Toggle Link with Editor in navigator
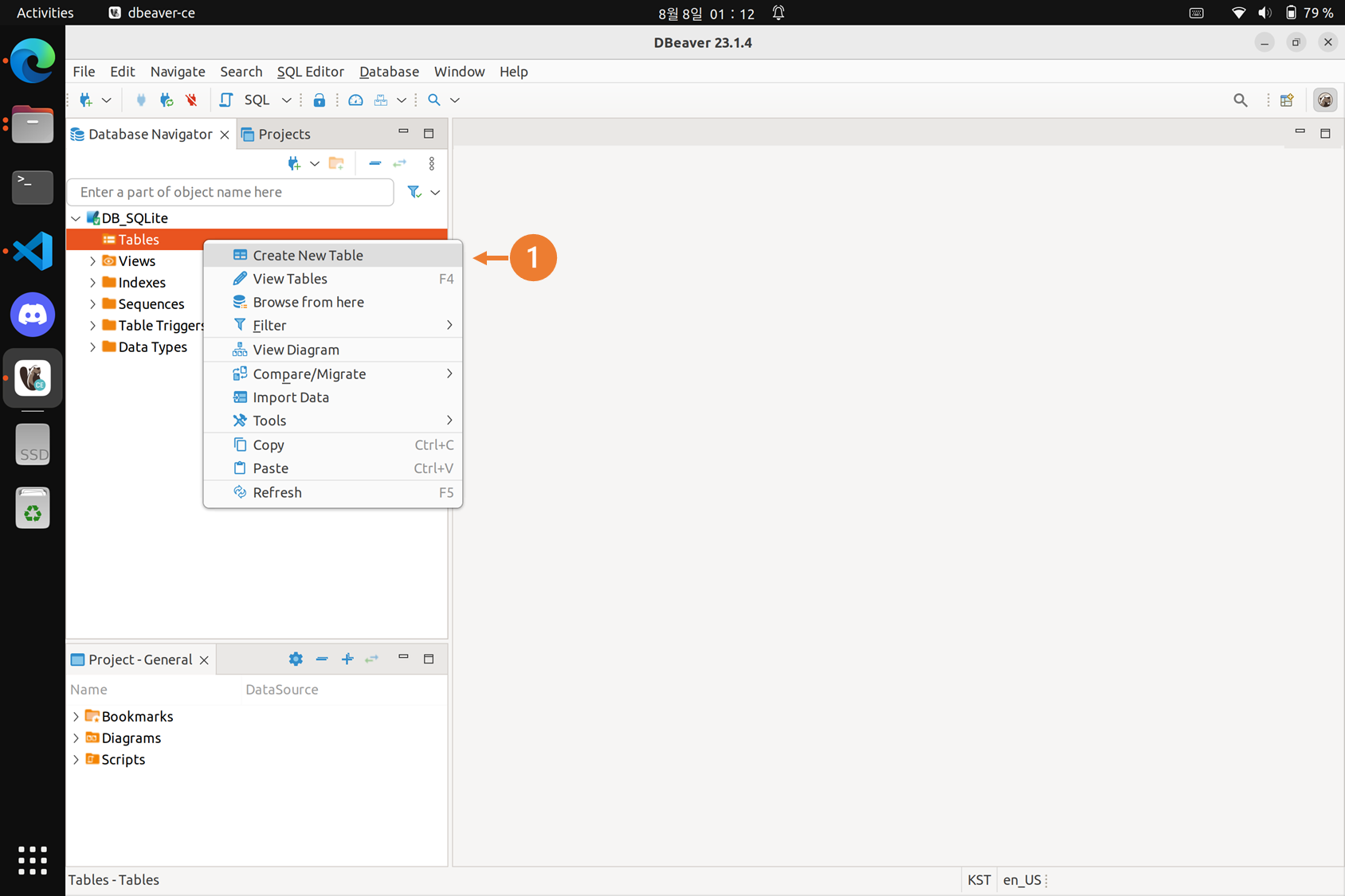The image size is (1345, 896). 400,163
